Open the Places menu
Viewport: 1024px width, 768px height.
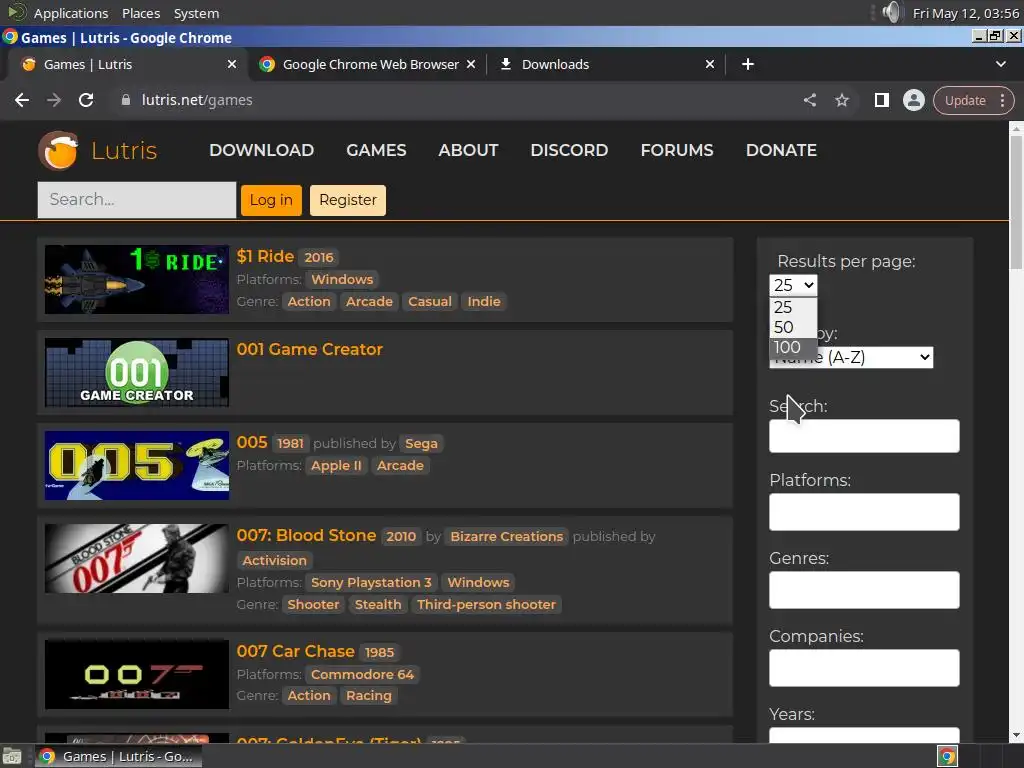pos(141,13)
